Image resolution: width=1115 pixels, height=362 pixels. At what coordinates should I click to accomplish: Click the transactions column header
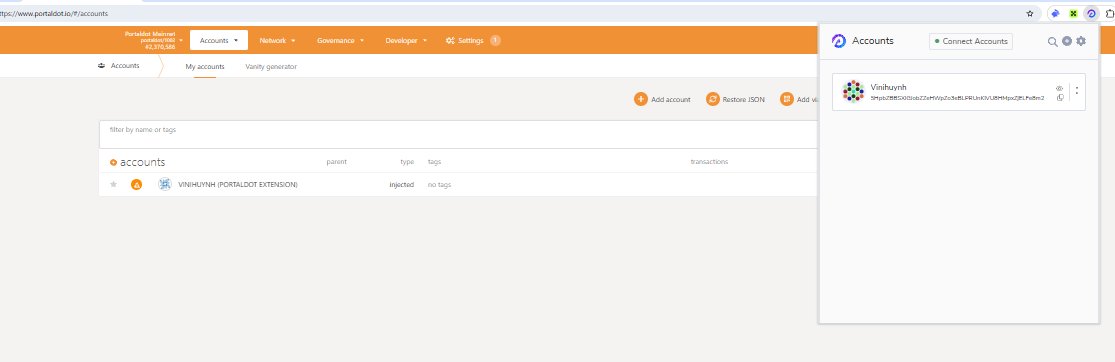click(x=709, y=162)
